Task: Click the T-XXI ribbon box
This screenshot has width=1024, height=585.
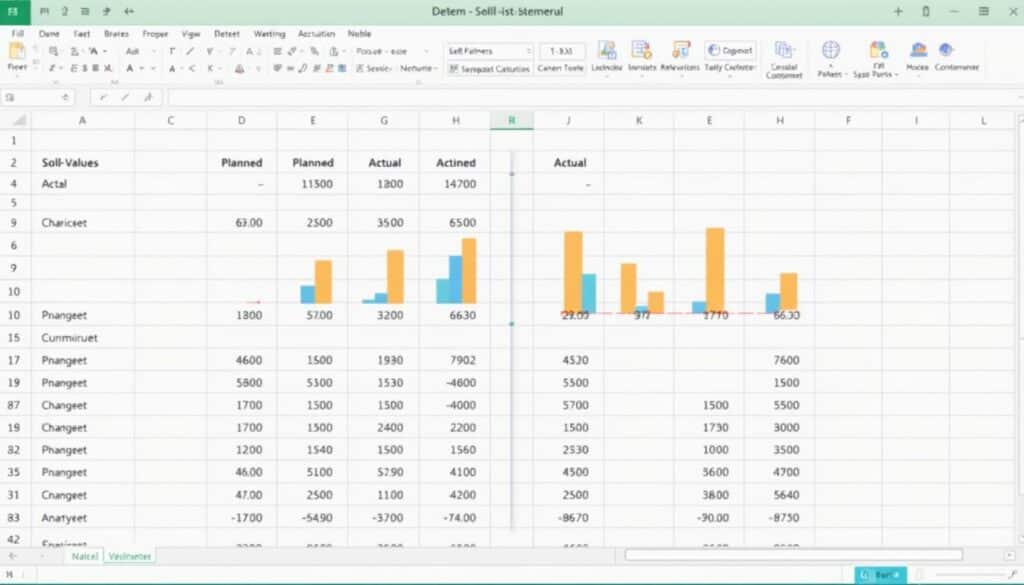Action: click(561, 51)
